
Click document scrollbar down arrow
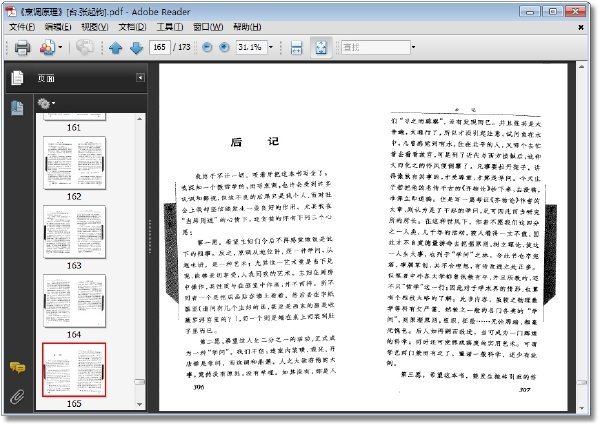point(582,408)
